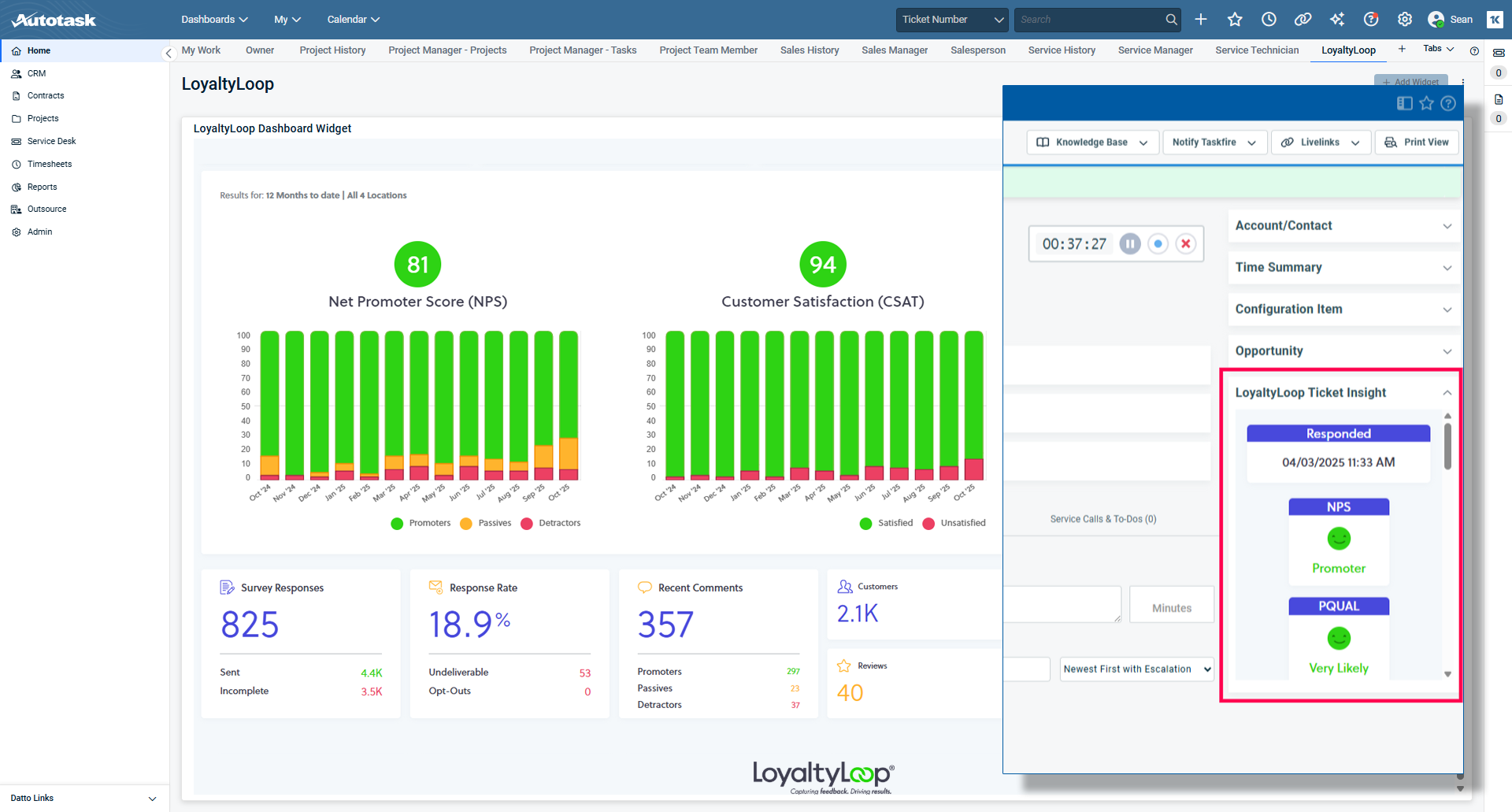Open the AI sparkle assistant icon
The image size is (1512, 812).
click(x=1337, y=20)
